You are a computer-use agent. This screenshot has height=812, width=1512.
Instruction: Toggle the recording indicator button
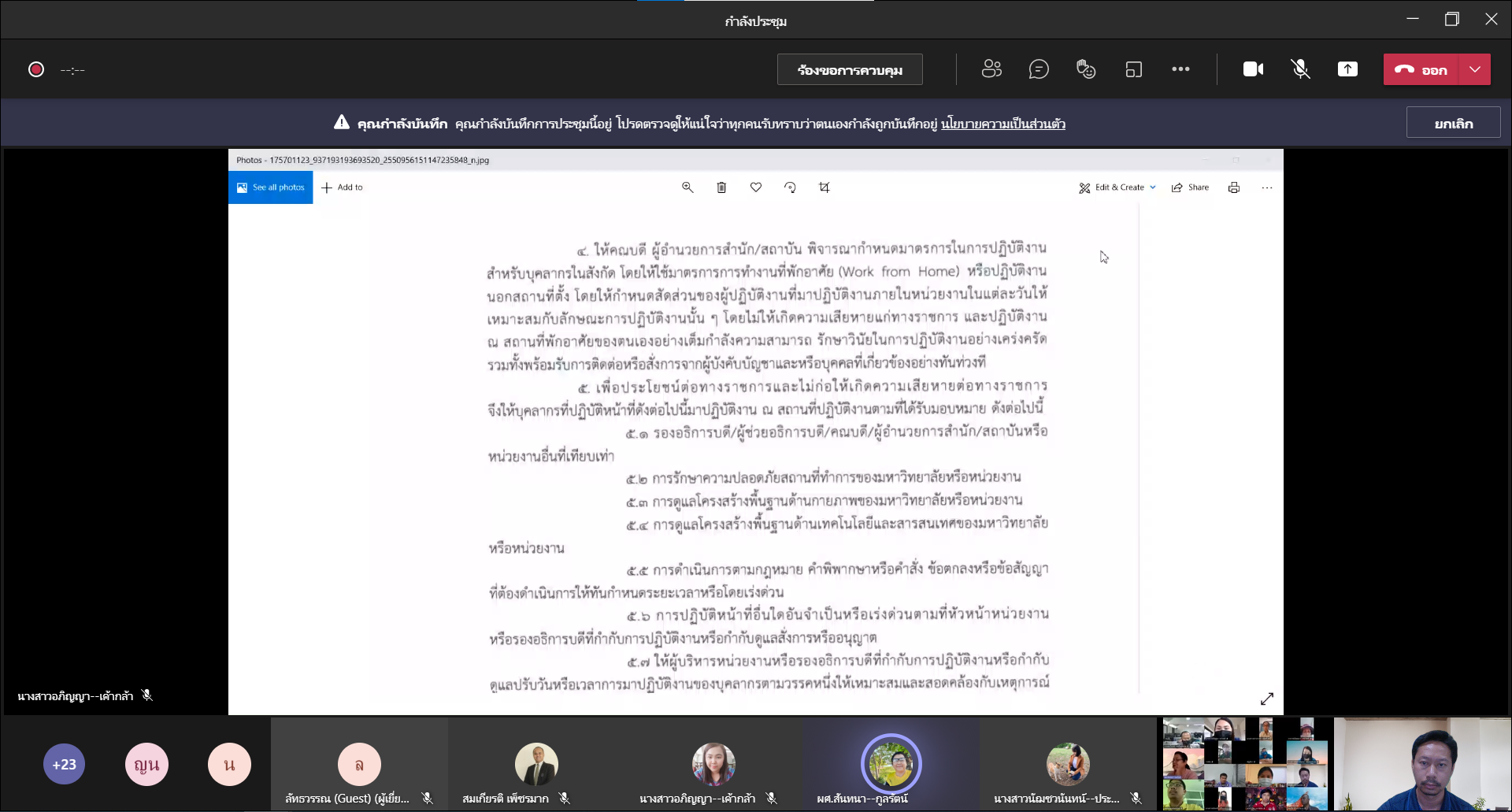36,69
